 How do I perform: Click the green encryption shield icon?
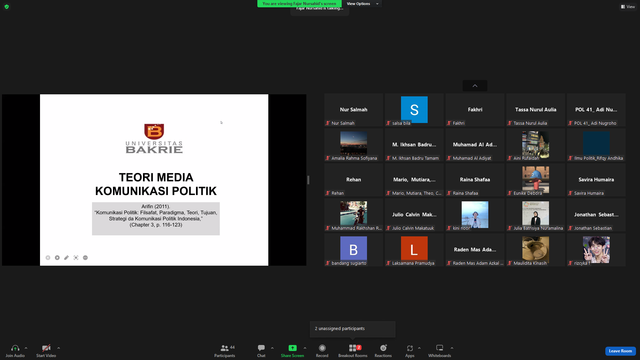tap(7, 7)
